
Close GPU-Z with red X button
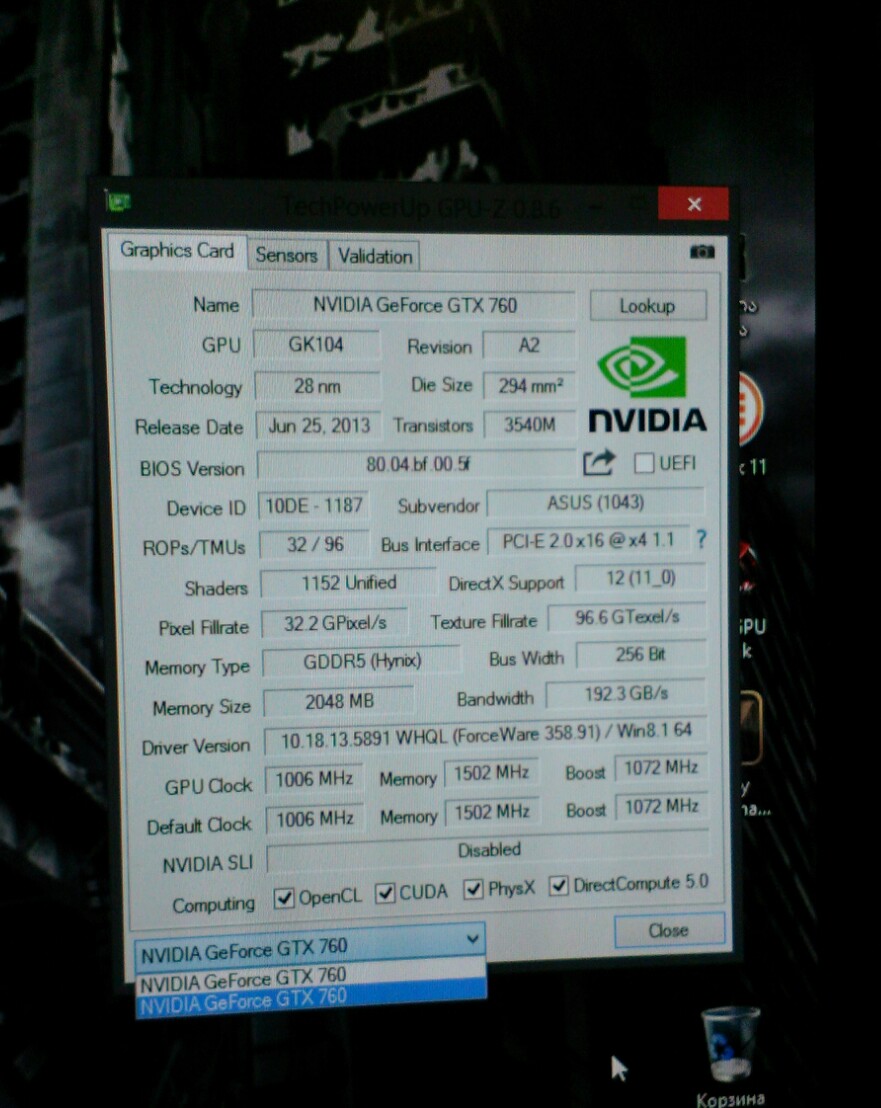pyautogui.click(x=693, y=204)
